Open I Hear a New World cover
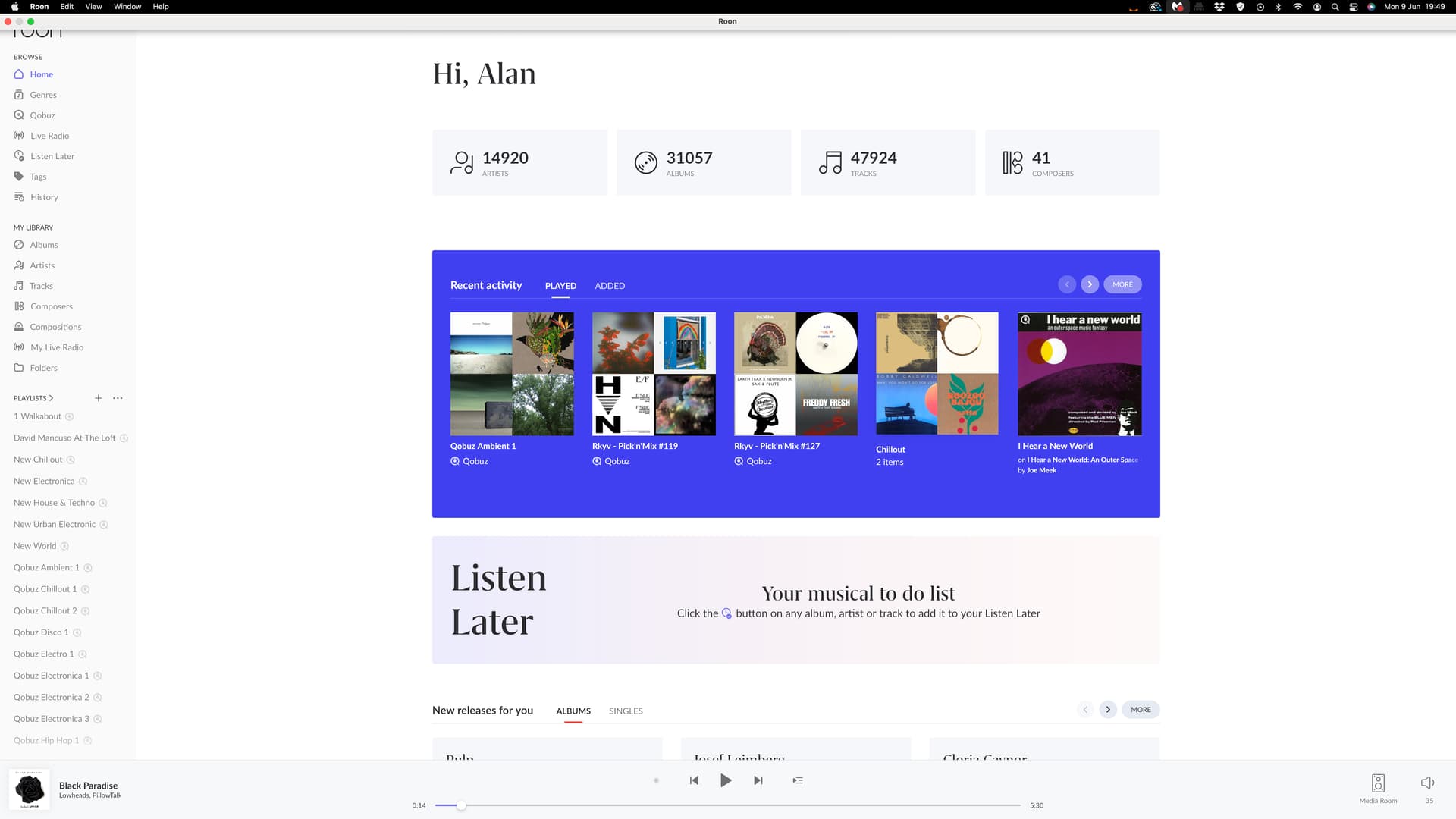This screenshot has width=1456, height=819. (x=1079, y=374)
